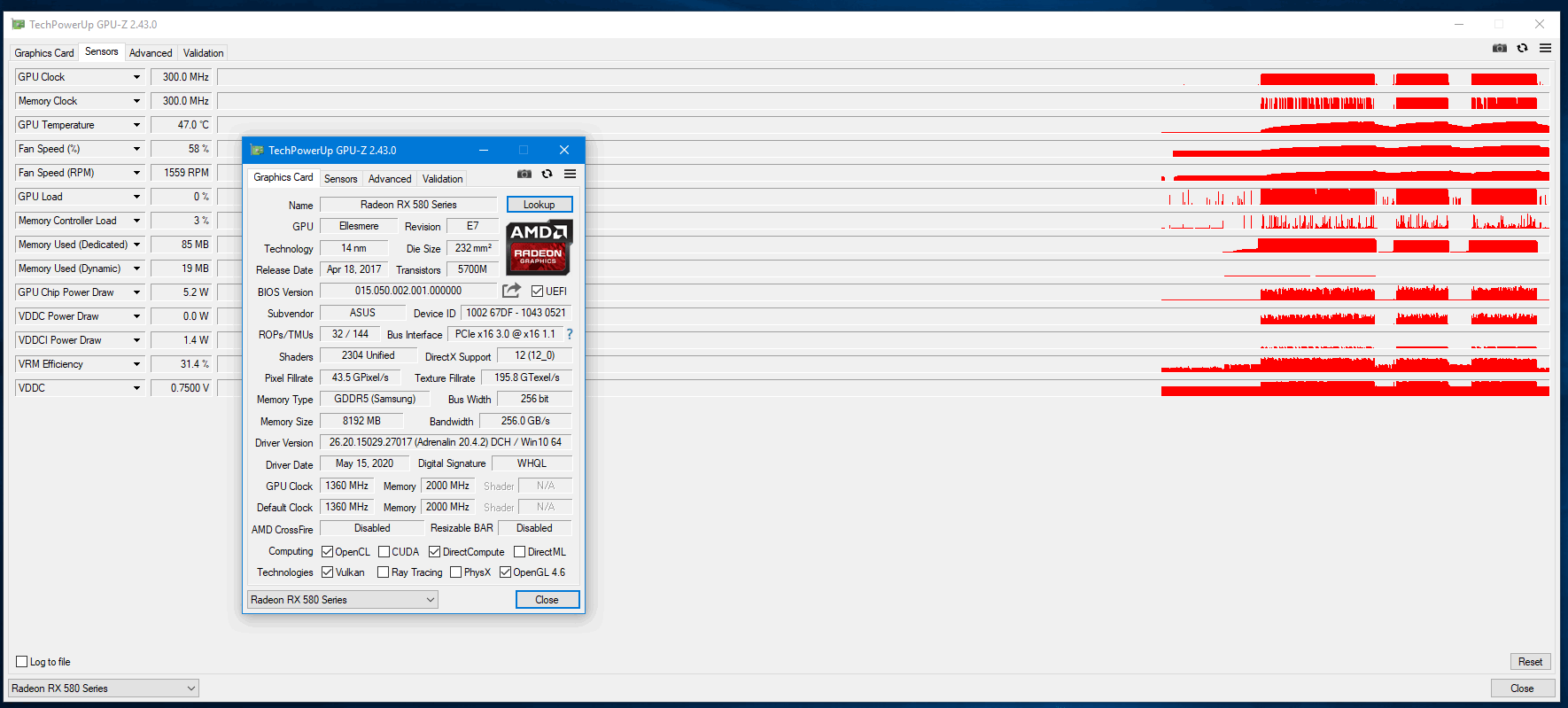Open the GPU Temperature sensor dropdown arrow
This screenshot has width=1568, height=708.
[x=136, y=125]
